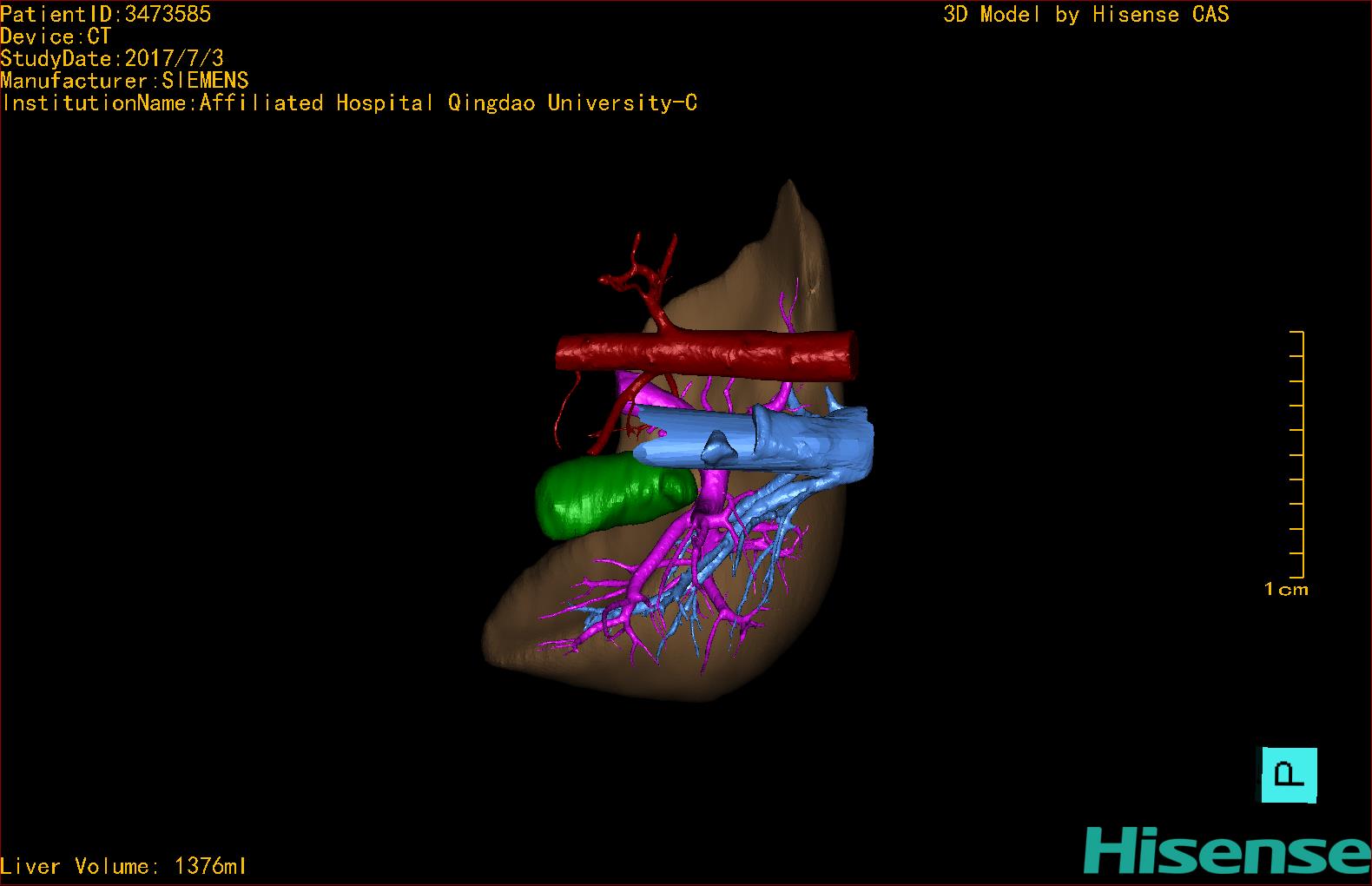Click the InstitutionName Affiliated Hospital text
This screenshot has height=886, width=1372.
tap(349, 102)
